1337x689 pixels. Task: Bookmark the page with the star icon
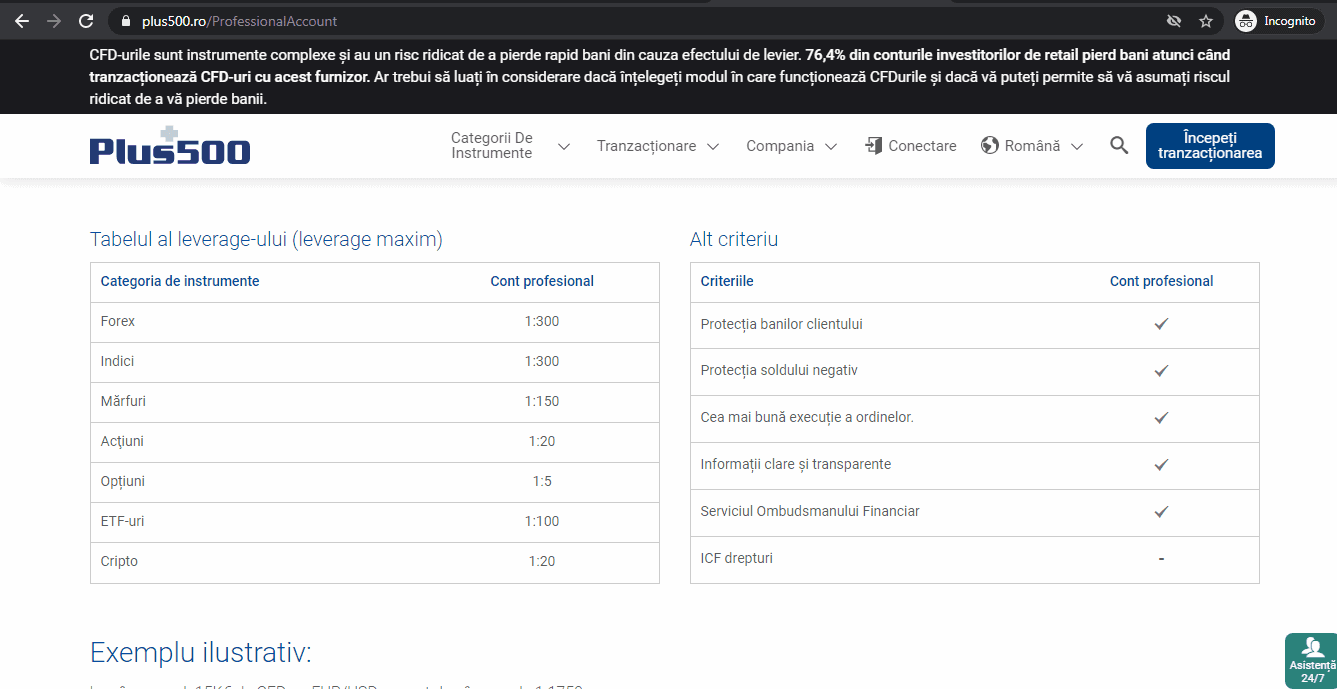pos(1205,20)
